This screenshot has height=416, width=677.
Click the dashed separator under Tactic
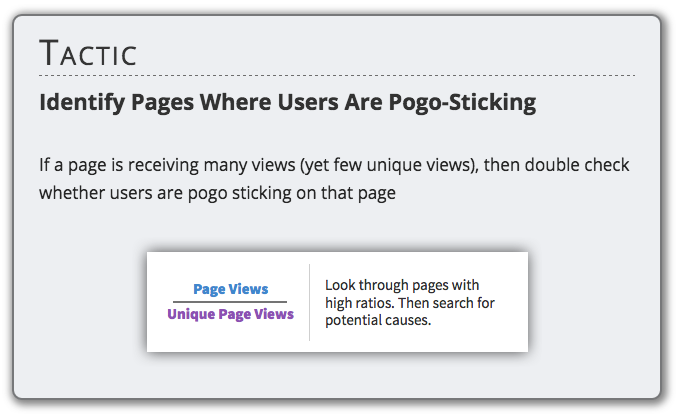click(337, 75)
